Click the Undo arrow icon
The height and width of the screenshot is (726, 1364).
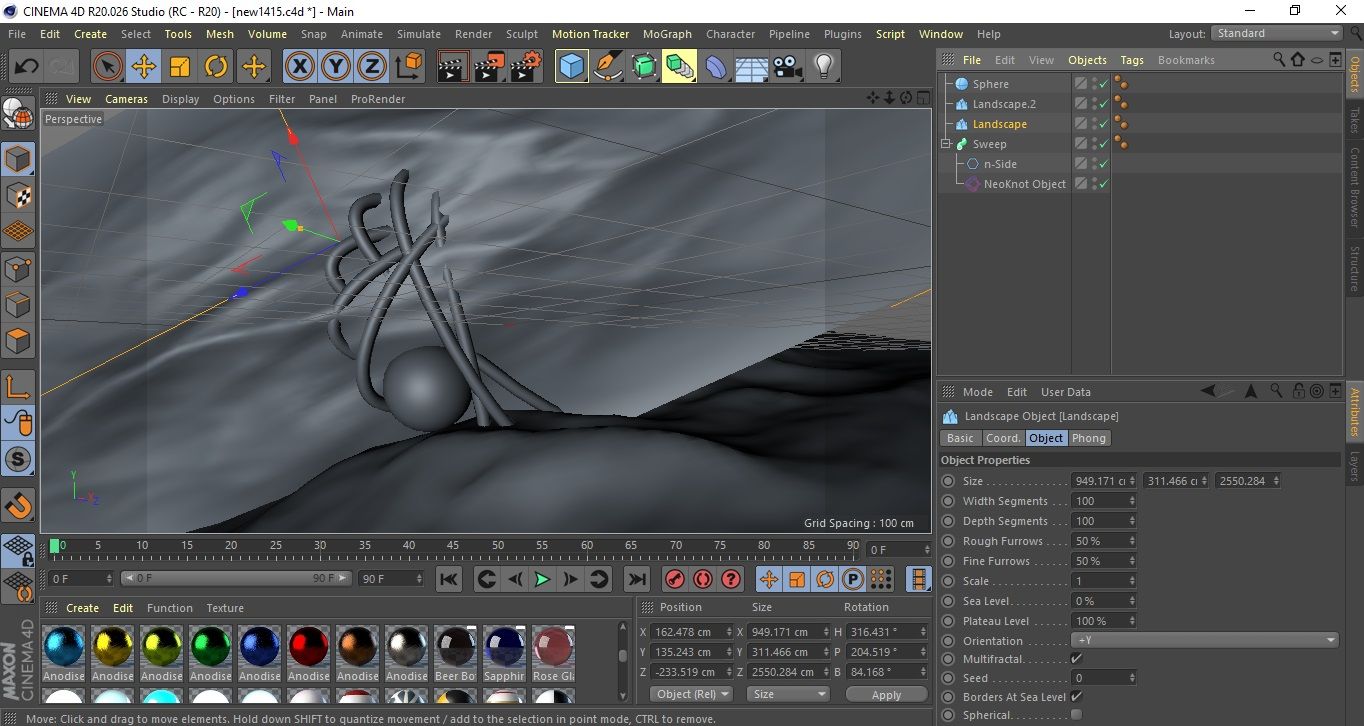point(27,67)
